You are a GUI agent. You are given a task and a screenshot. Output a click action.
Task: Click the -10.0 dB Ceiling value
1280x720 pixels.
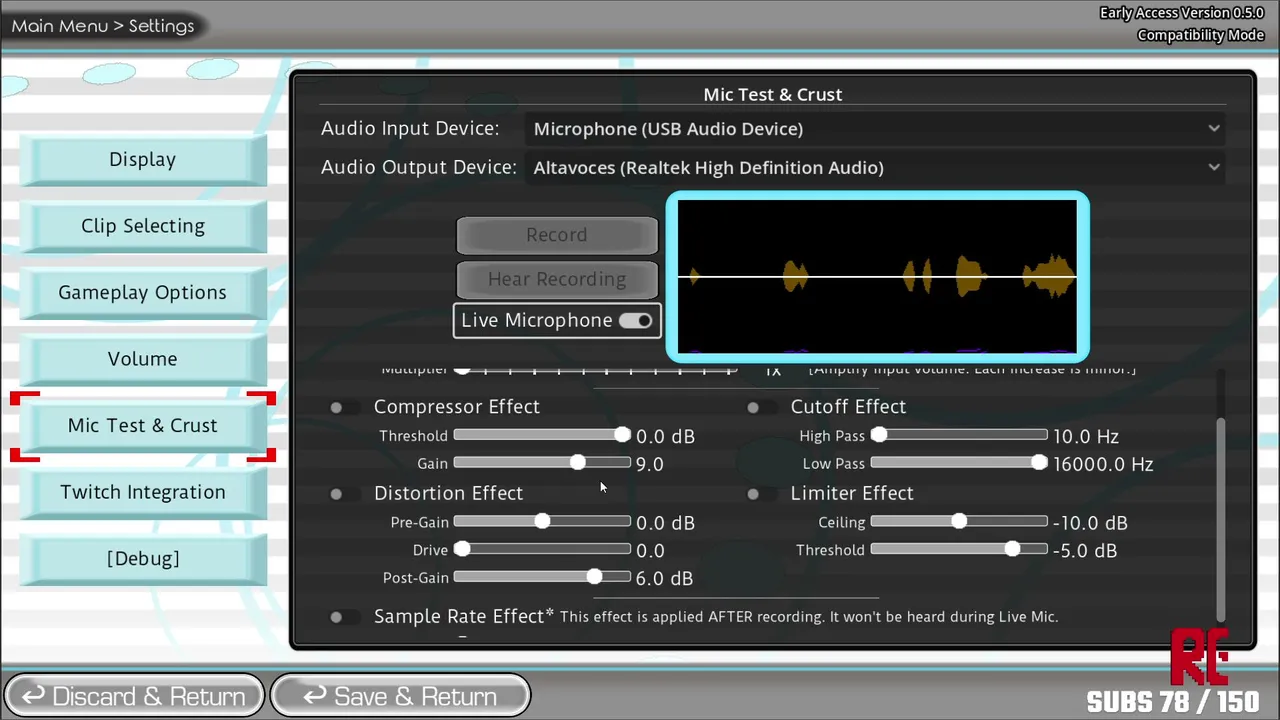click(1090, 522)
